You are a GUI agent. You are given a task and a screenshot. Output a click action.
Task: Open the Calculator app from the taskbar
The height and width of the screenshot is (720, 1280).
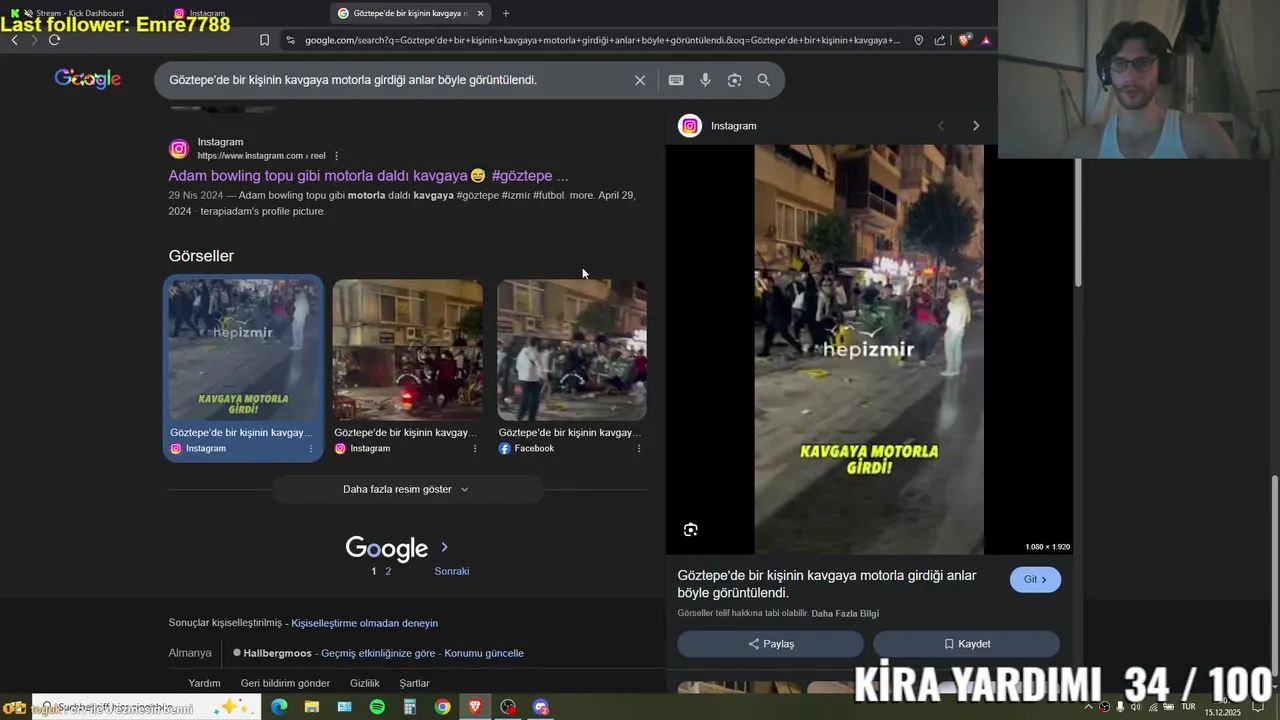point(410,707)
